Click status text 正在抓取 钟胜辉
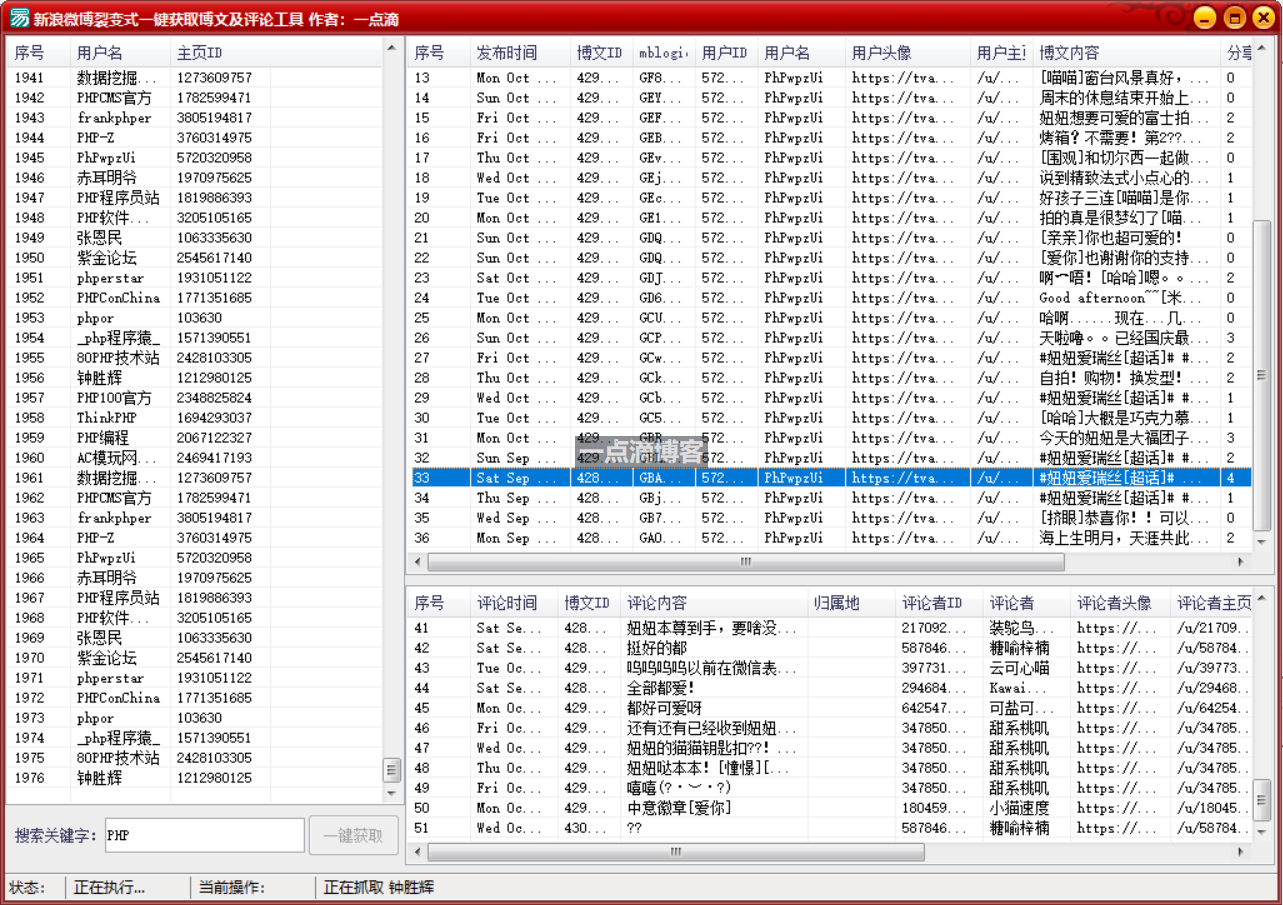Image resolution: width=1283 pixels, height=905 pixels. tap(379, 888)
